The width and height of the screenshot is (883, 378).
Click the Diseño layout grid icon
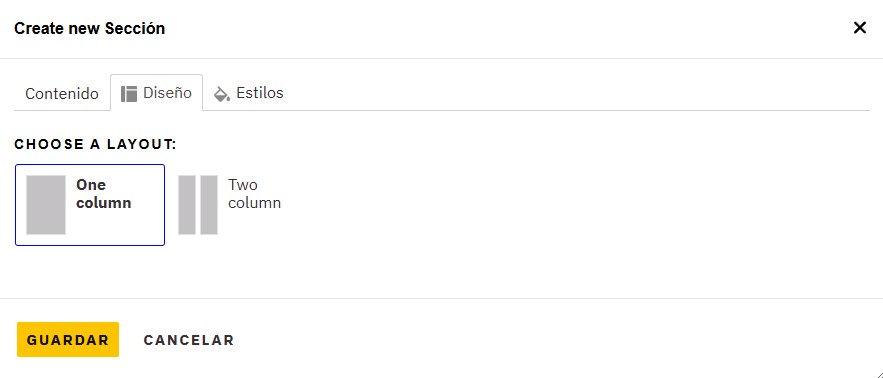tap(129, 94)
